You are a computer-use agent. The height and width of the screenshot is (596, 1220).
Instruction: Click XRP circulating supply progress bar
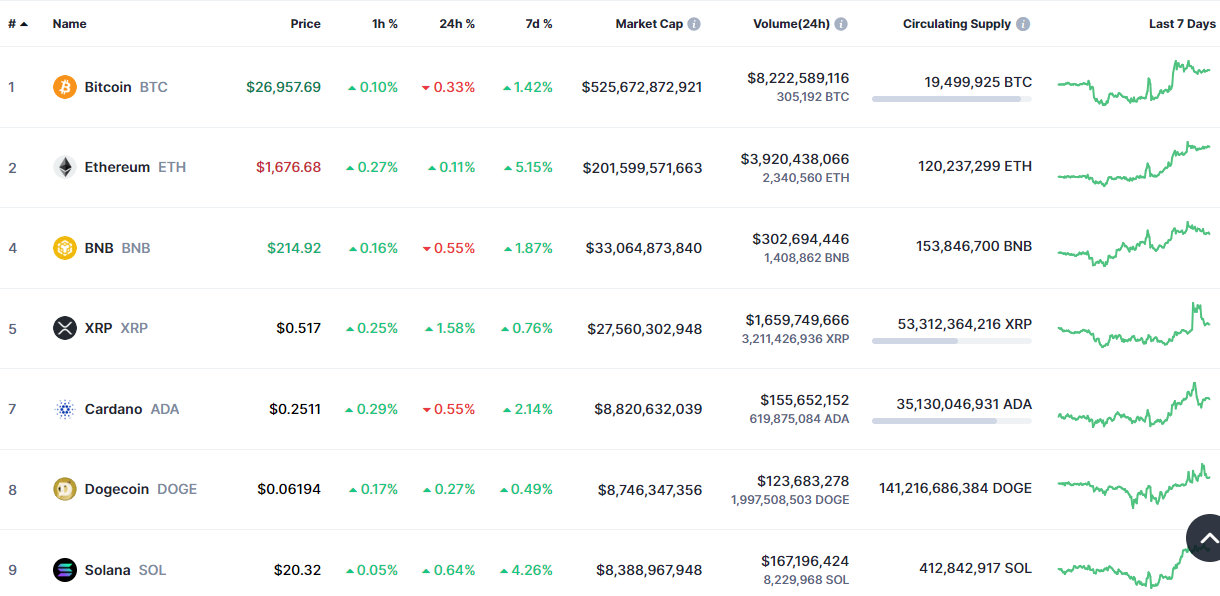952,341
